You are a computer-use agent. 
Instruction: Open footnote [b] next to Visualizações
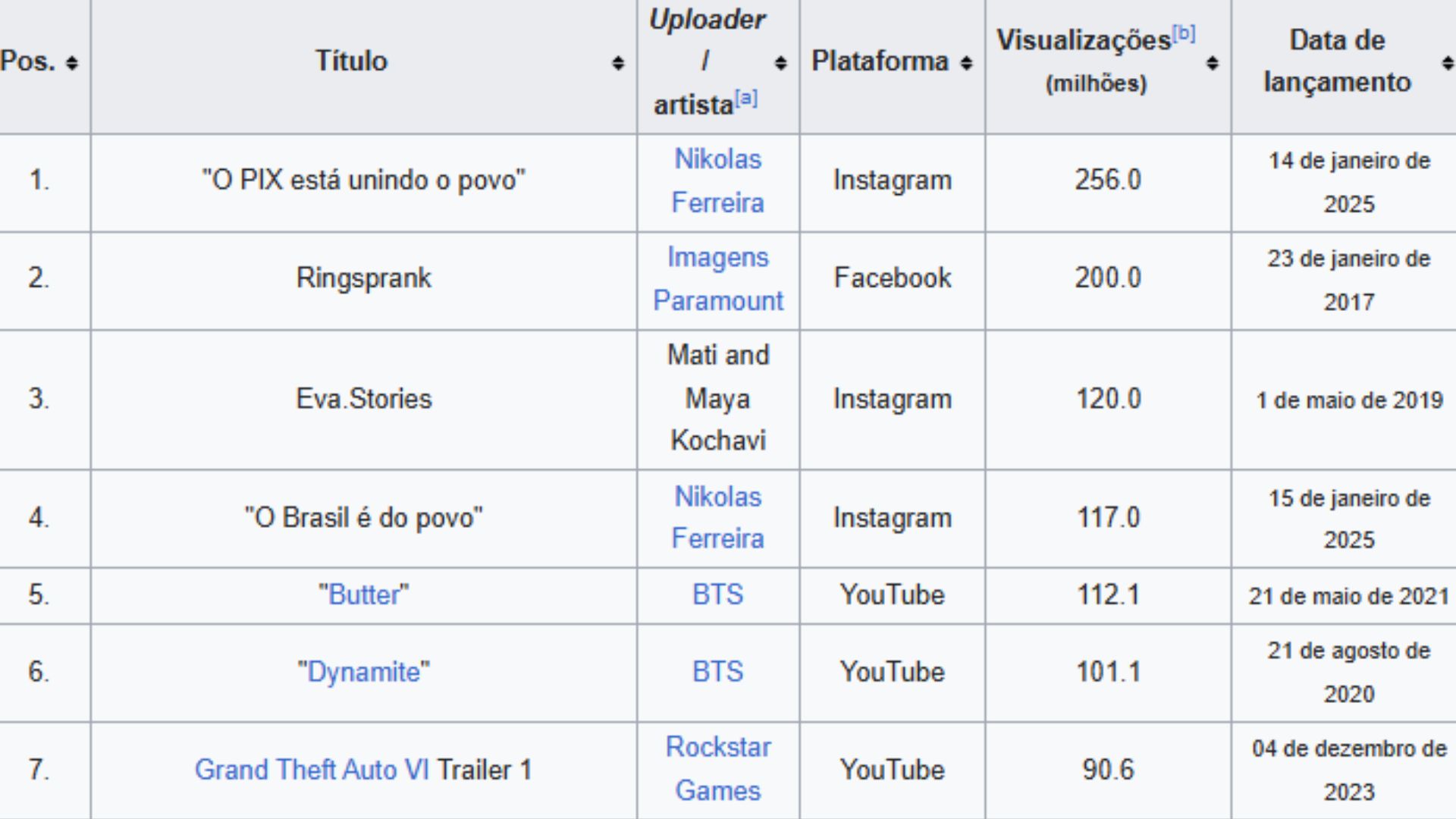[x=1184, y=33]
